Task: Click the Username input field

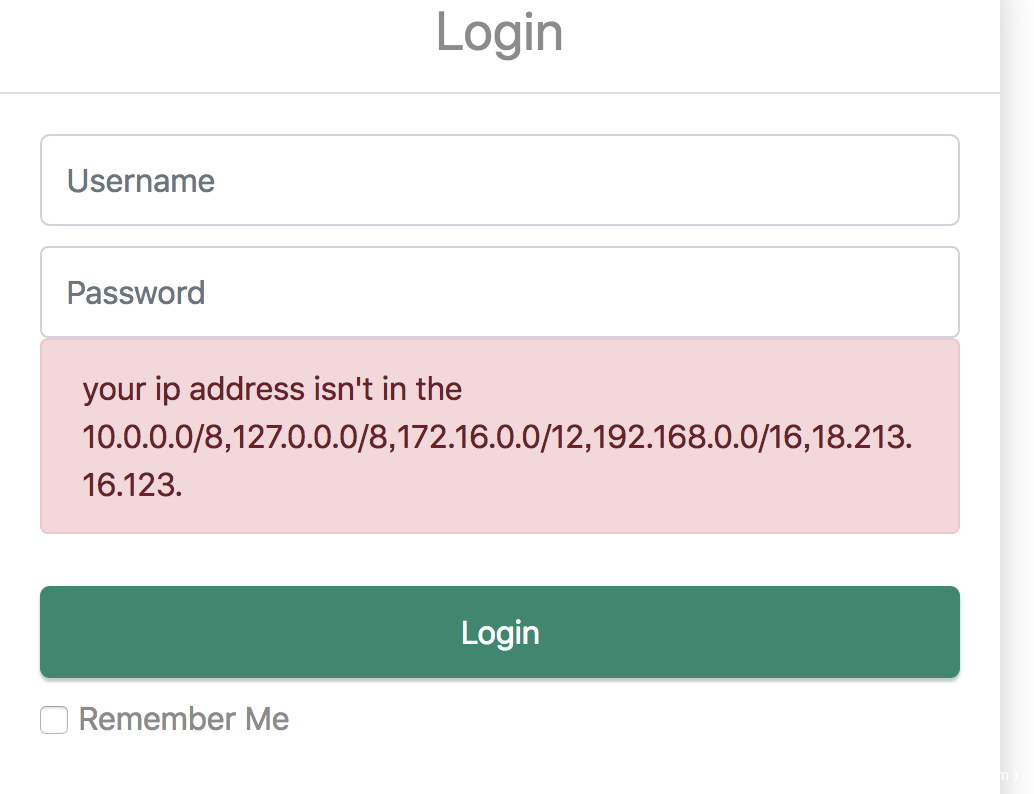Action: [500, 180]
